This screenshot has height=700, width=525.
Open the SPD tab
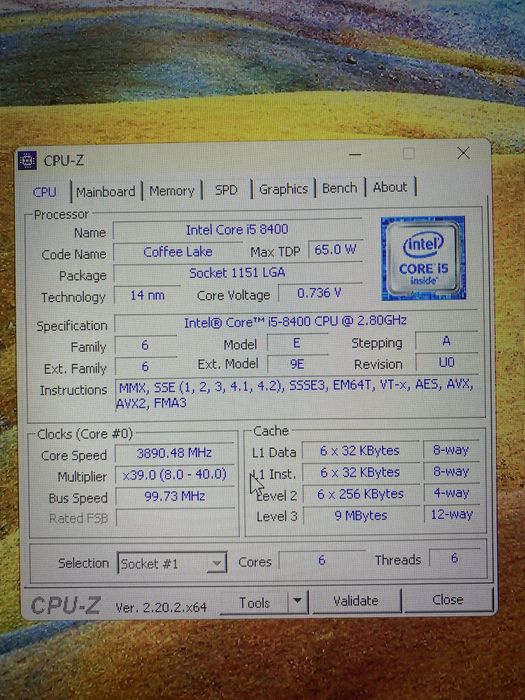[x=226, y=190]
